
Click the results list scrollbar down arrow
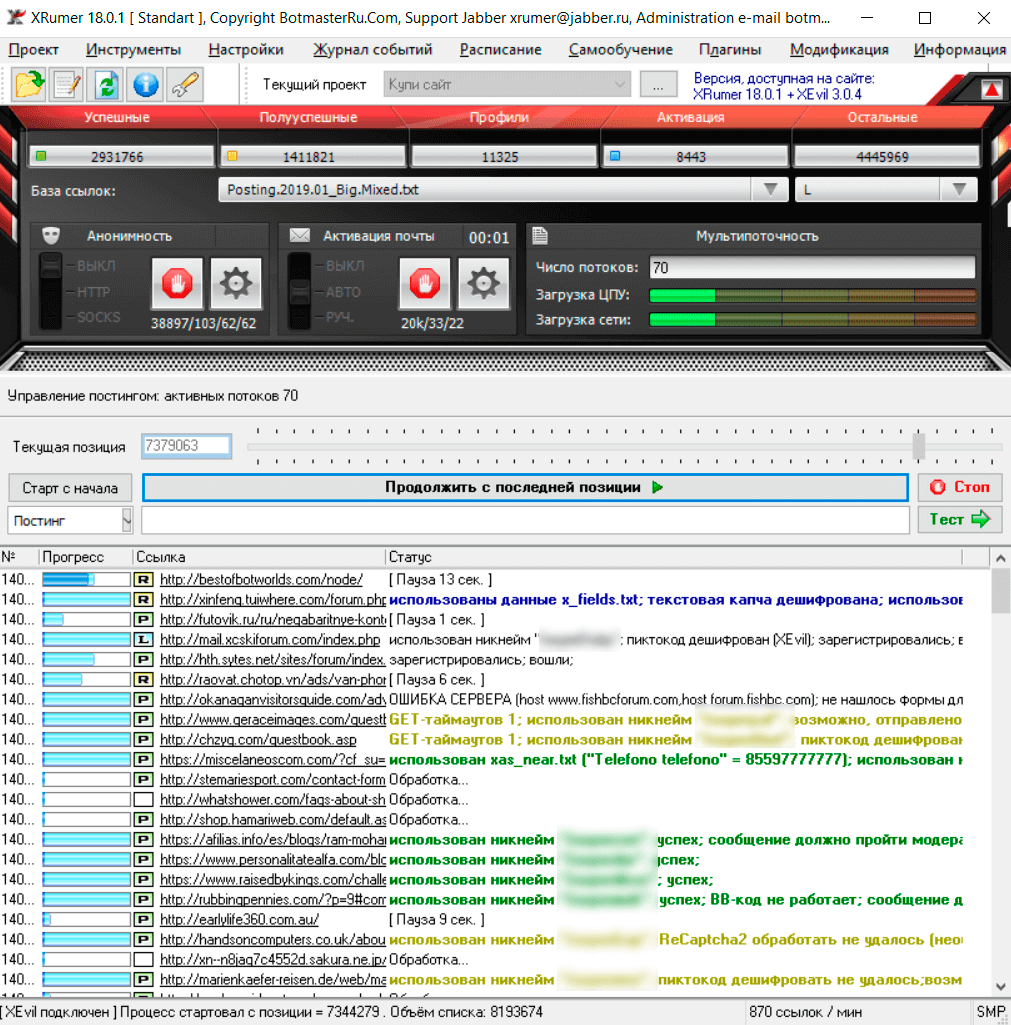click(1001, 986)
